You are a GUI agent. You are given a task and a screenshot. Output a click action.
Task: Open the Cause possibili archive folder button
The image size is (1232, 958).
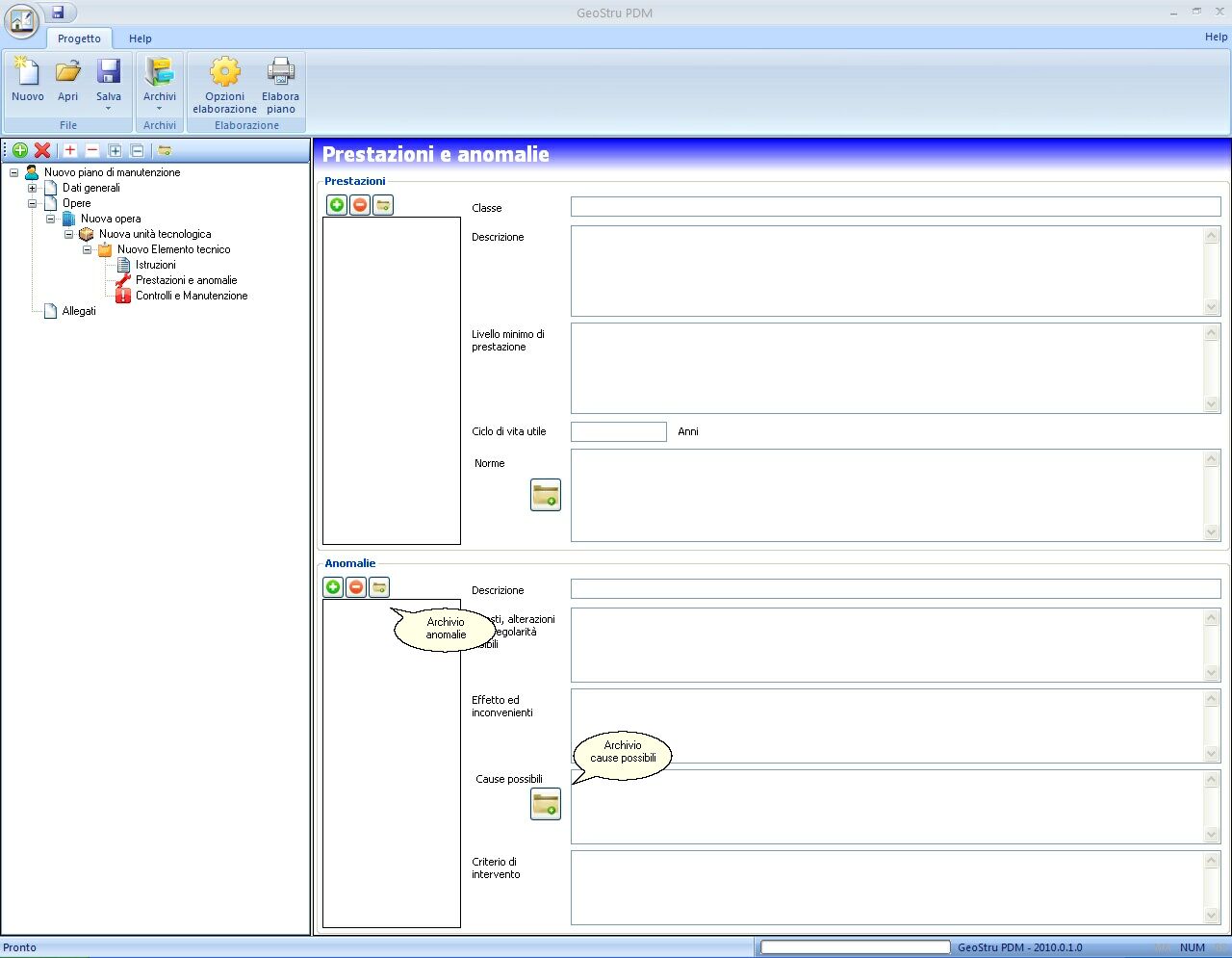(546, 805)
